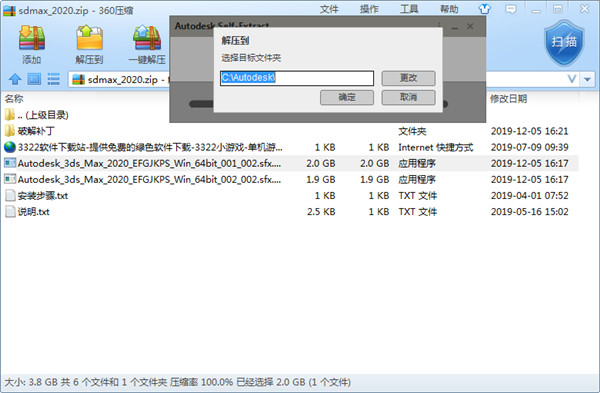Switch to thumbnail view icon
This screenshot has height=393, width=600.
(34, 79)
